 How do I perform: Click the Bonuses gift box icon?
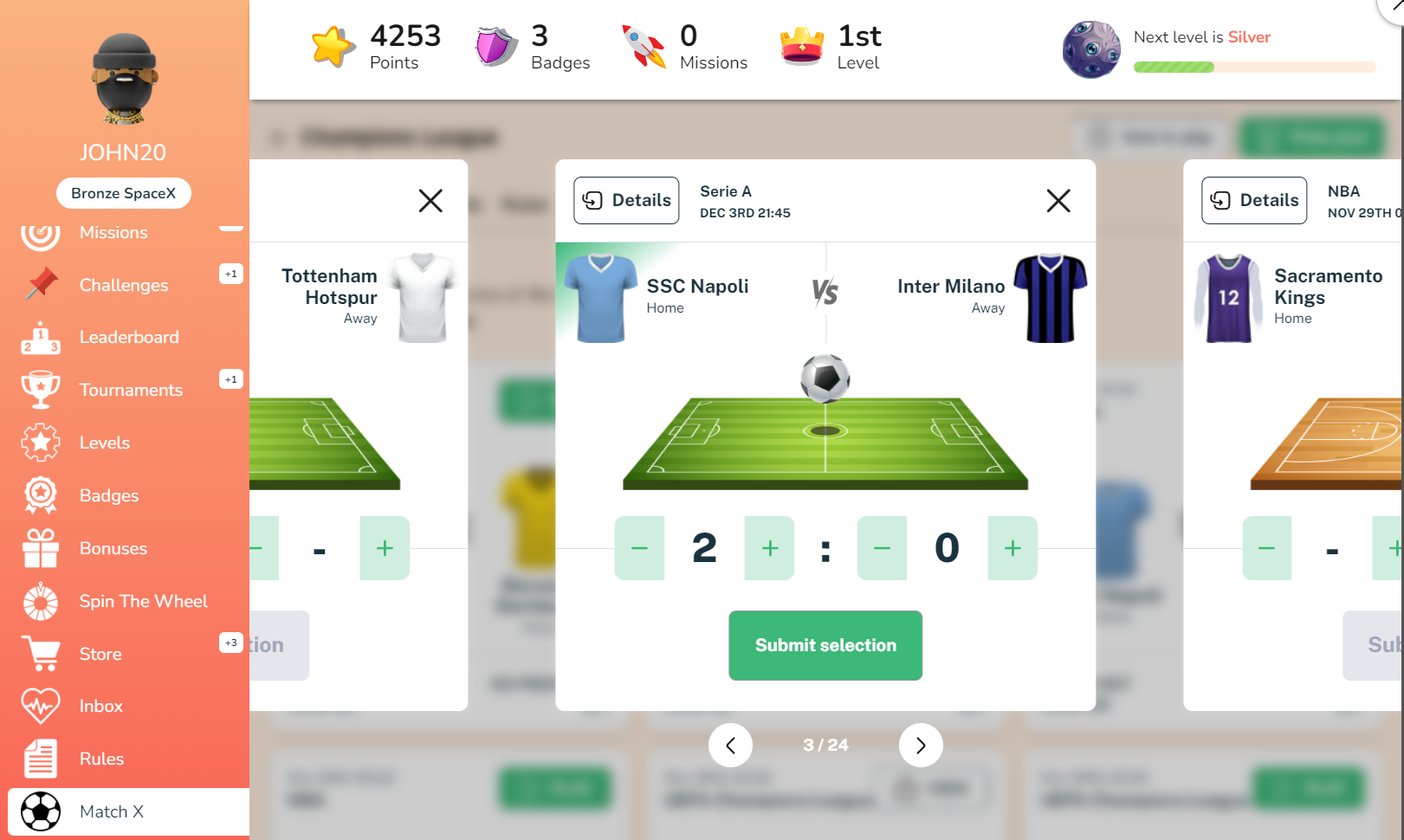pyautogui.click(x=41, y=548)
